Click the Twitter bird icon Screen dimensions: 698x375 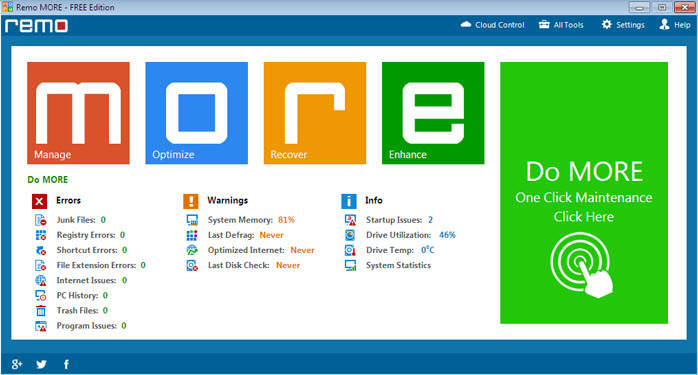coord(41,364)
